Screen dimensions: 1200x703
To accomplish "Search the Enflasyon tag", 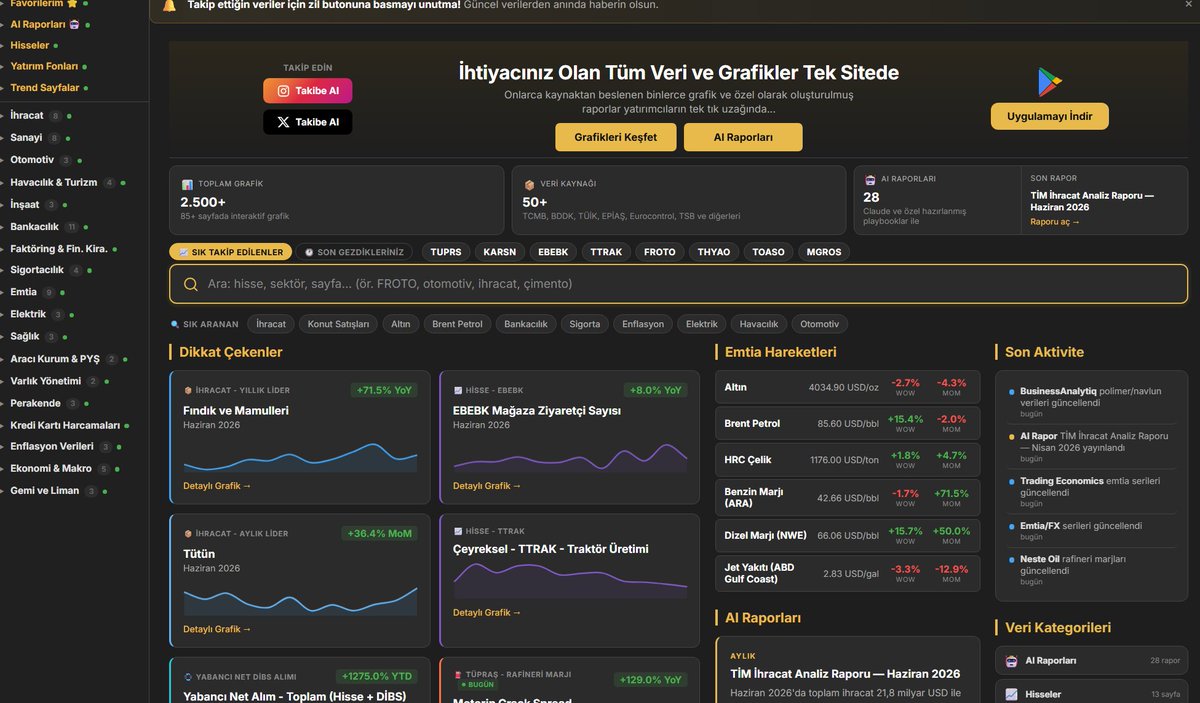I will 643,324.
